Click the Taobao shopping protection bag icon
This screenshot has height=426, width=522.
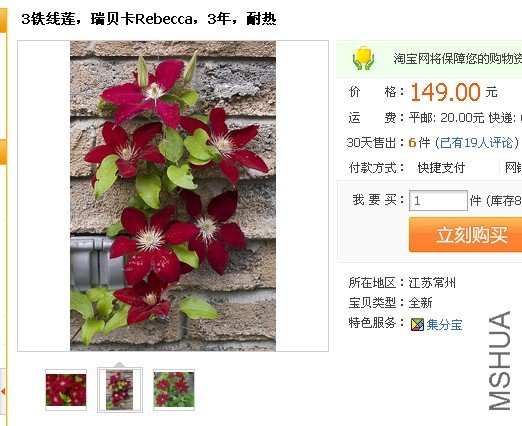363,58
